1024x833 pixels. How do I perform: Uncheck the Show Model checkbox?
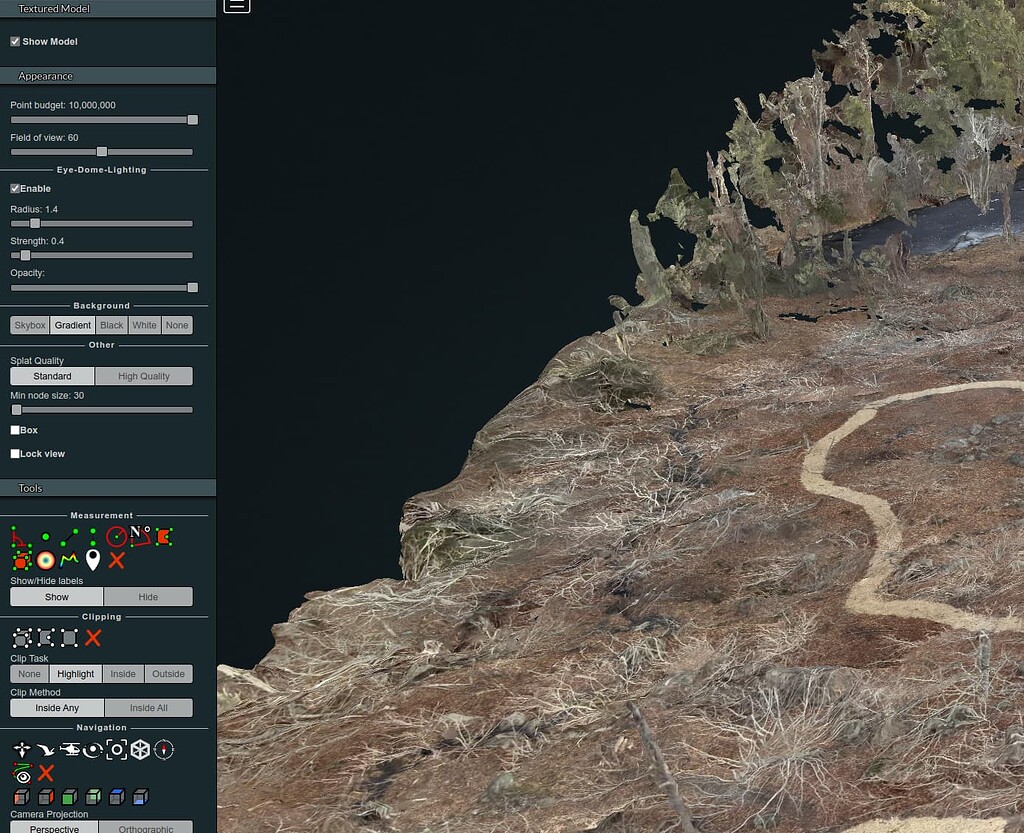pos(15,42)
